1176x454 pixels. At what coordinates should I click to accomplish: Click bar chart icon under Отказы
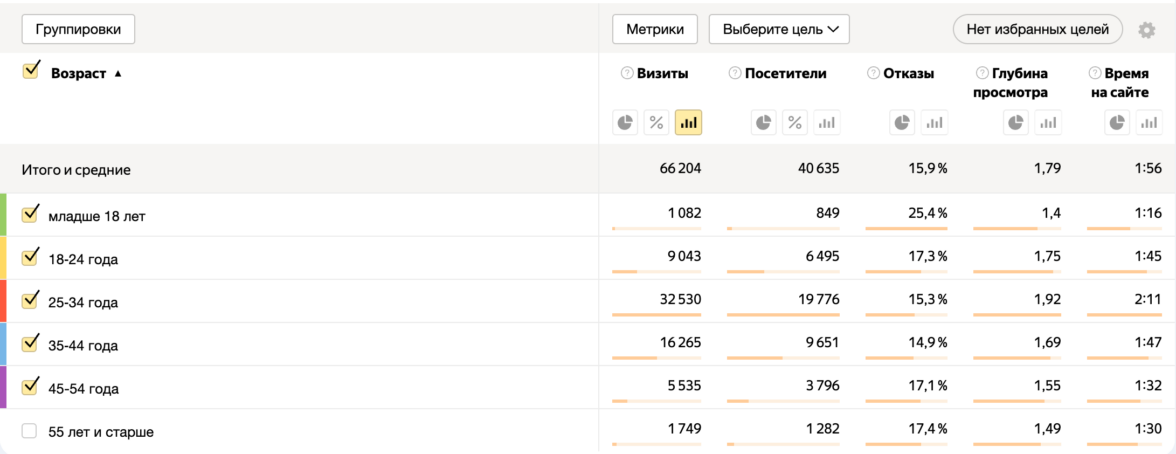click(934, 122)
